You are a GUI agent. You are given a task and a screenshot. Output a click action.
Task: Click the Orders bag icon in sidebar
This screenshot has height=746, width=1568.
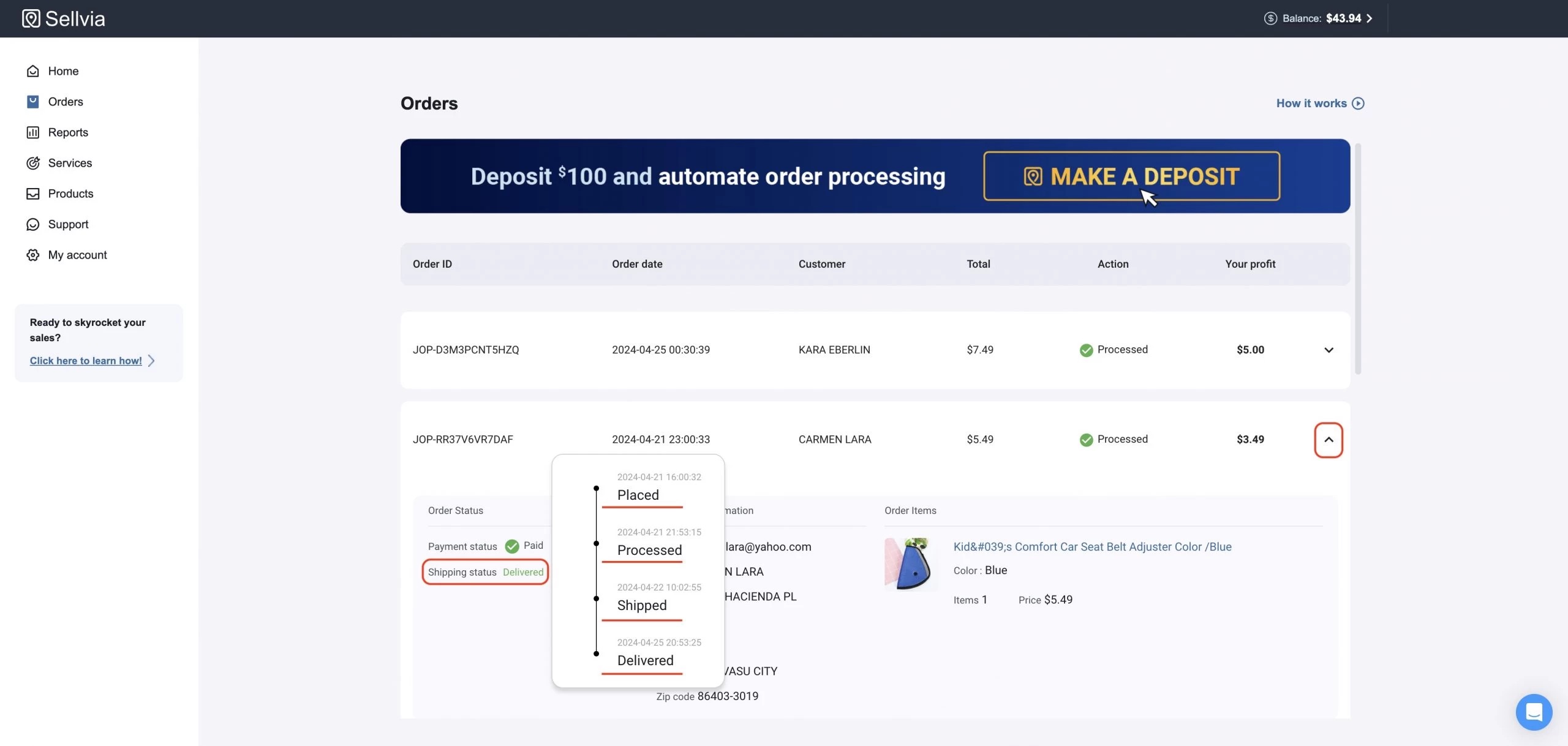click(x=33, y=102)
